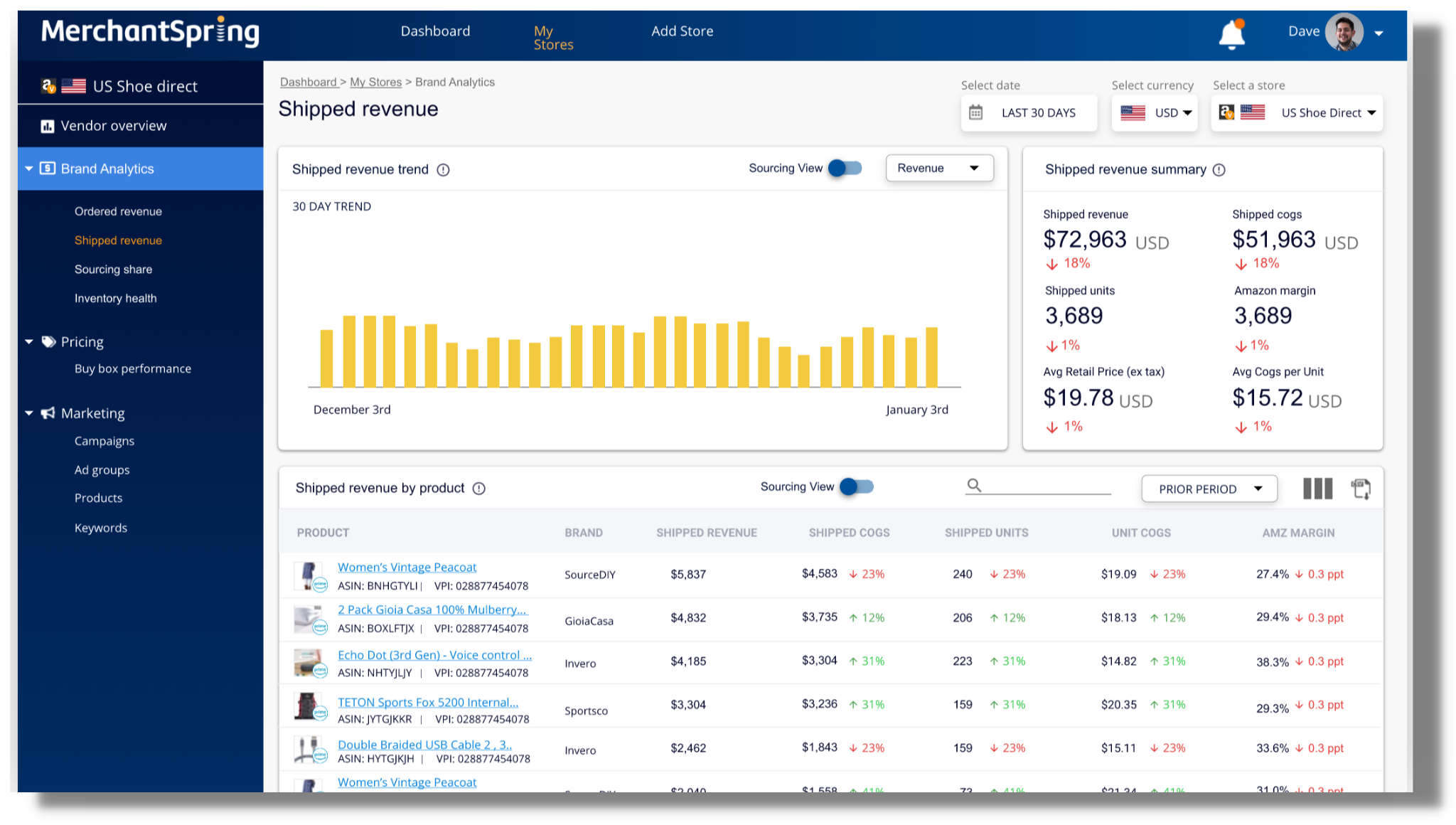The width and height of the screenshot is (1456, 825).
Task: Open the Revenue metric dropdown
Action: click(x=939, y=168)
